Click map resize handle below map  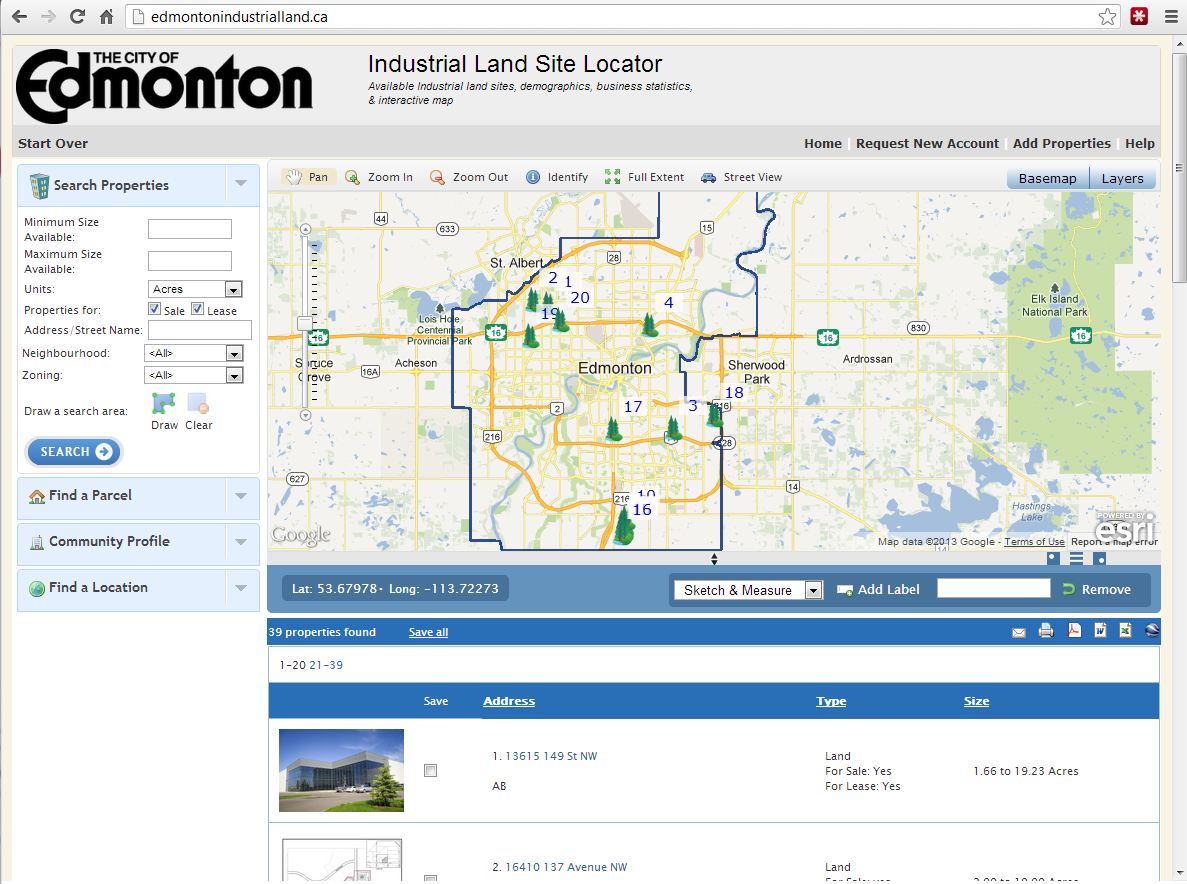[714, 559]
